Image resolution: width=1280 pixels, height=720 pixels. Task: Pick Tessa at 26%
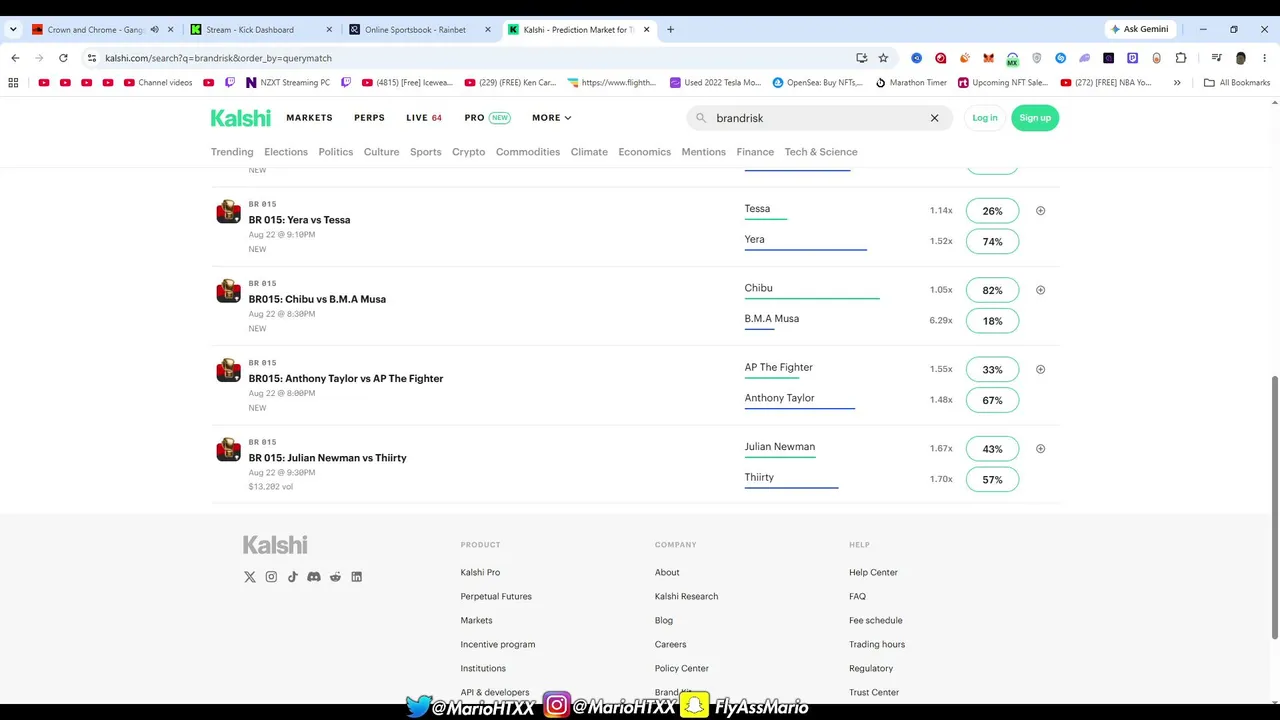coord(992,211)
